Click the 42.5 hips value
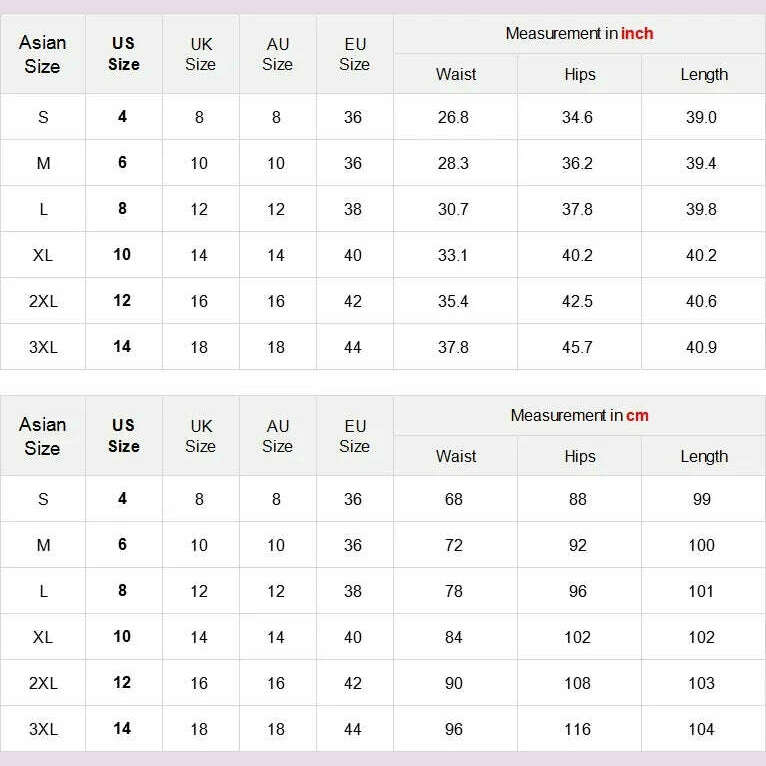This screenshot has height=766, width=766. [x=577, y=301]
